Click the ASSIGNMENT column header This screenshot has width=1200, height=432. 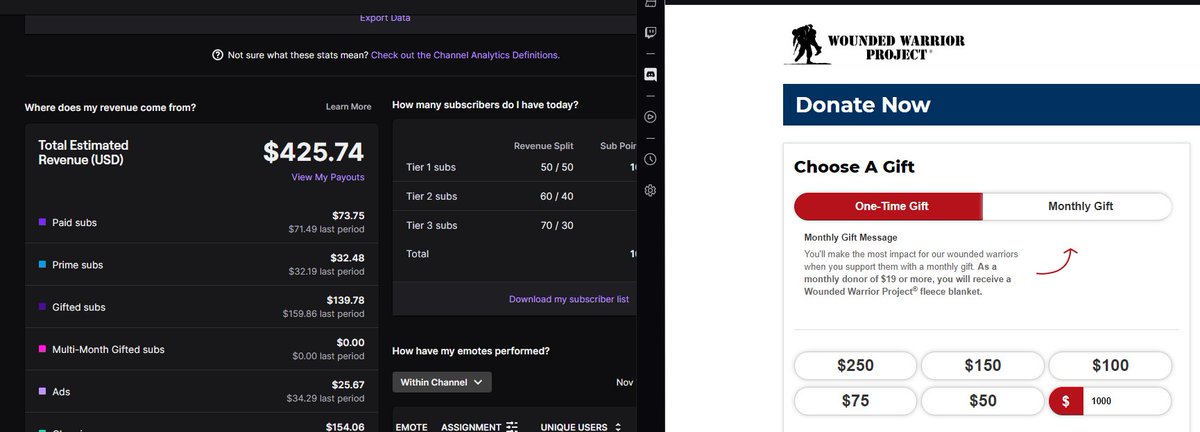(x=471, y=427)
